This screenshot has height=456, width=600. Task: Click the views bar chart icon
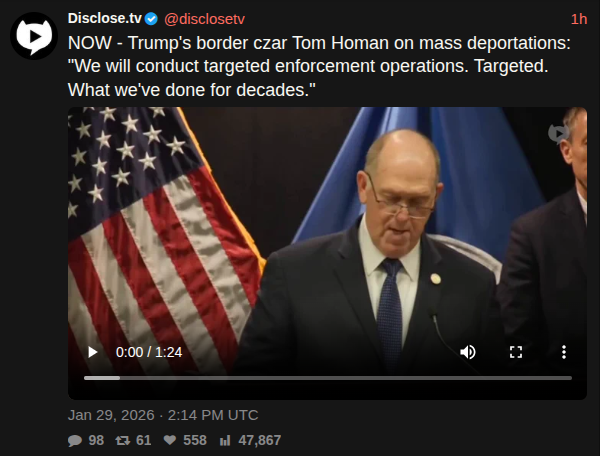(225, 440)
